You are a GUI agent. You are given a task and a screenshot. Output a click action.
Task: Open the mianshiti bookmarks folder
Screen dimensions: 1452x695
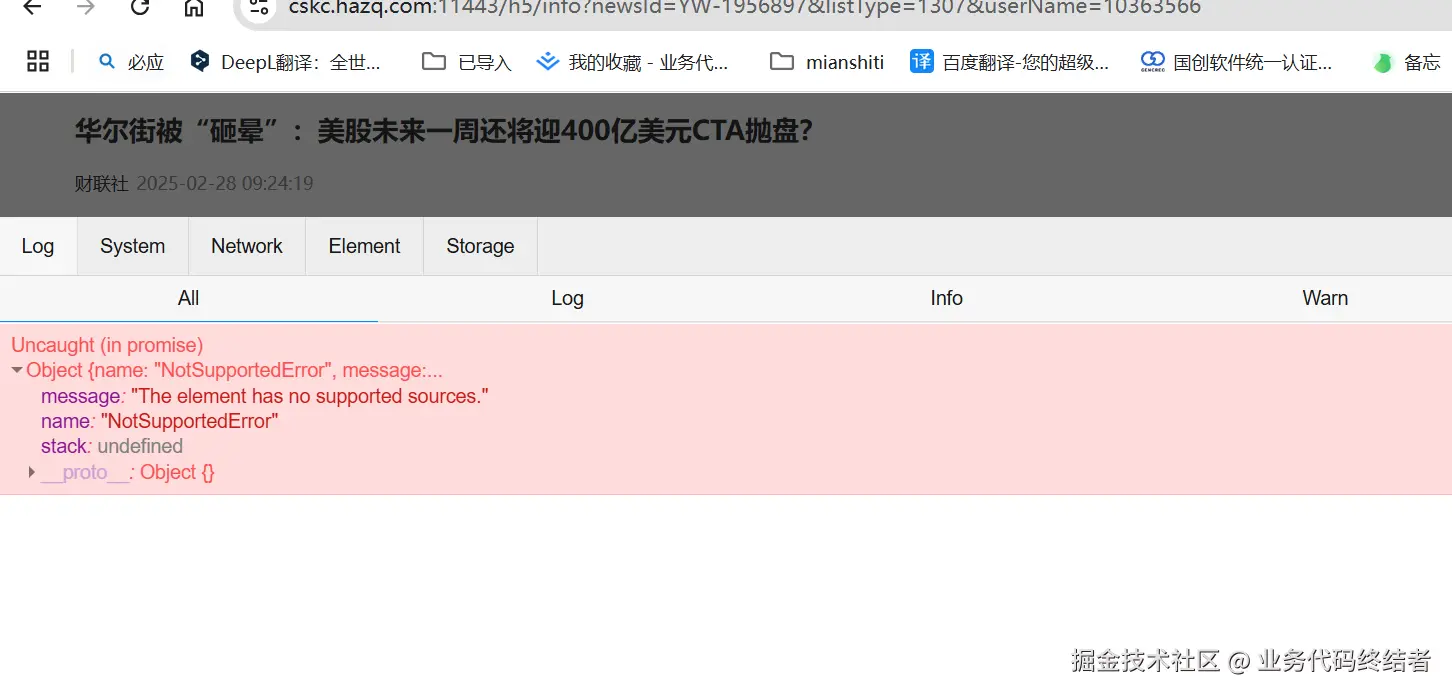coord(827,62)
